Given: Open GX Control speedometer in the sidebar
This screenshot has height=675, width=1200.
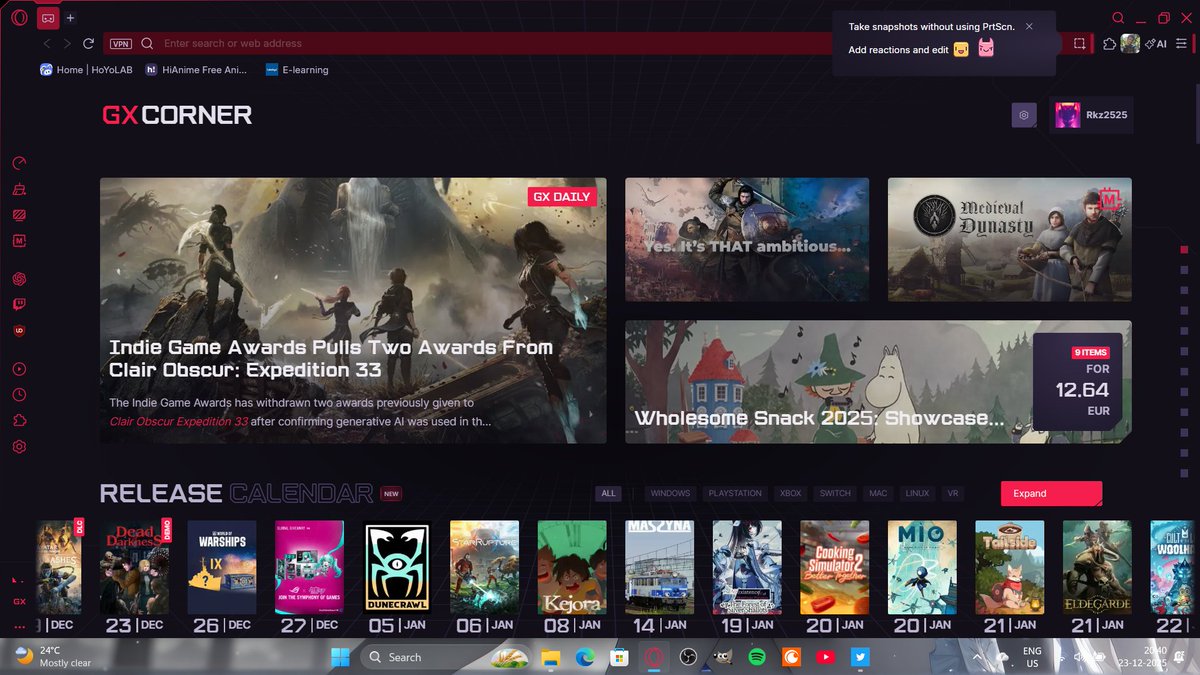Looking at the screenshot, I should point(19,164).
